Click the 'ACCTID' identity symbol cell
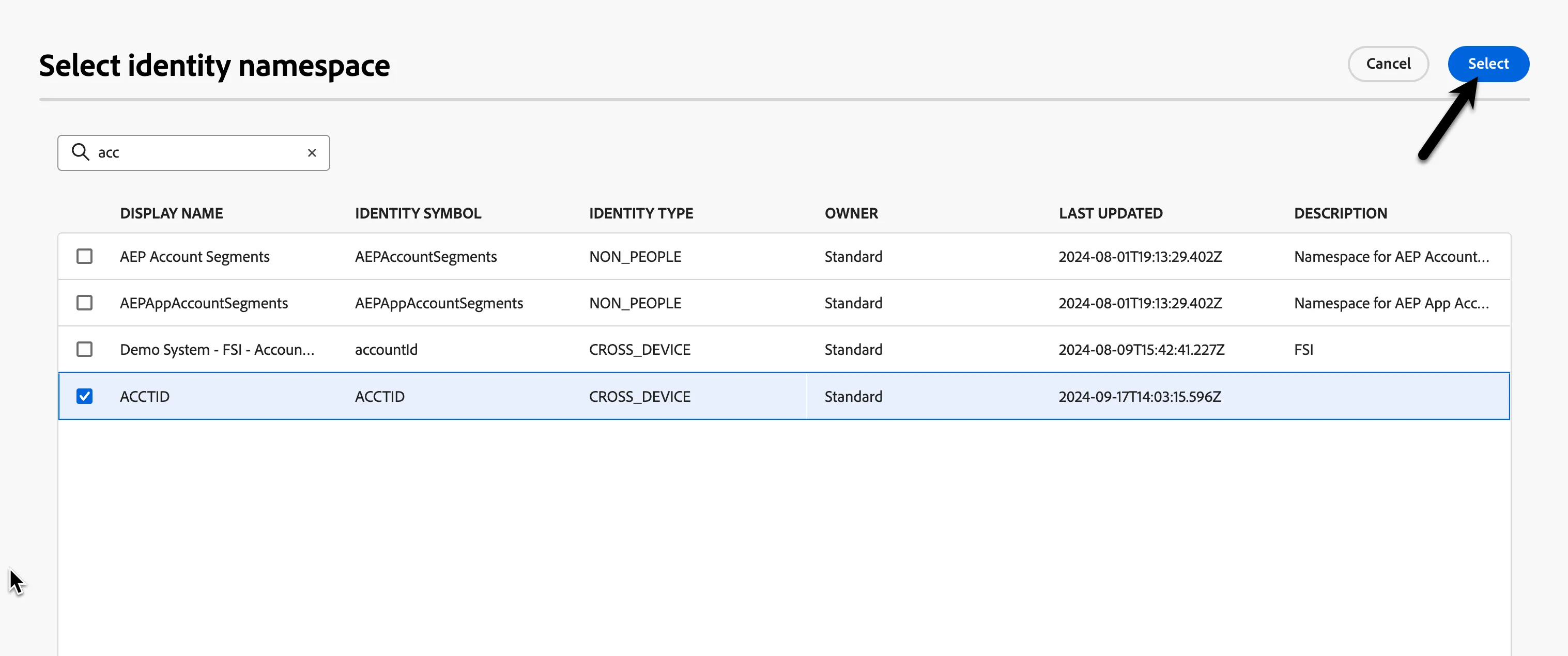1568x656 pixels. 380,397
